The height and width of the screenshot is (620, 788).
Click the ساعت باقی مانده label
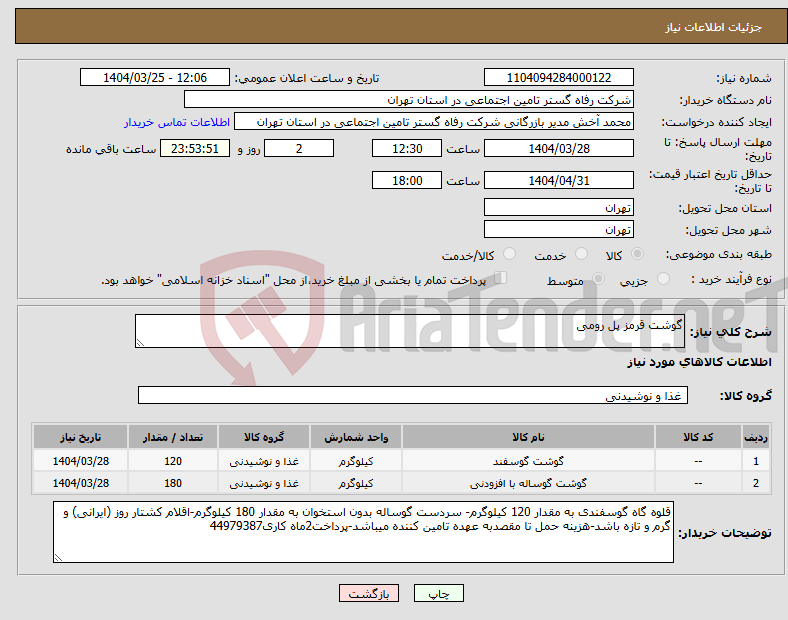pos(111,149)
